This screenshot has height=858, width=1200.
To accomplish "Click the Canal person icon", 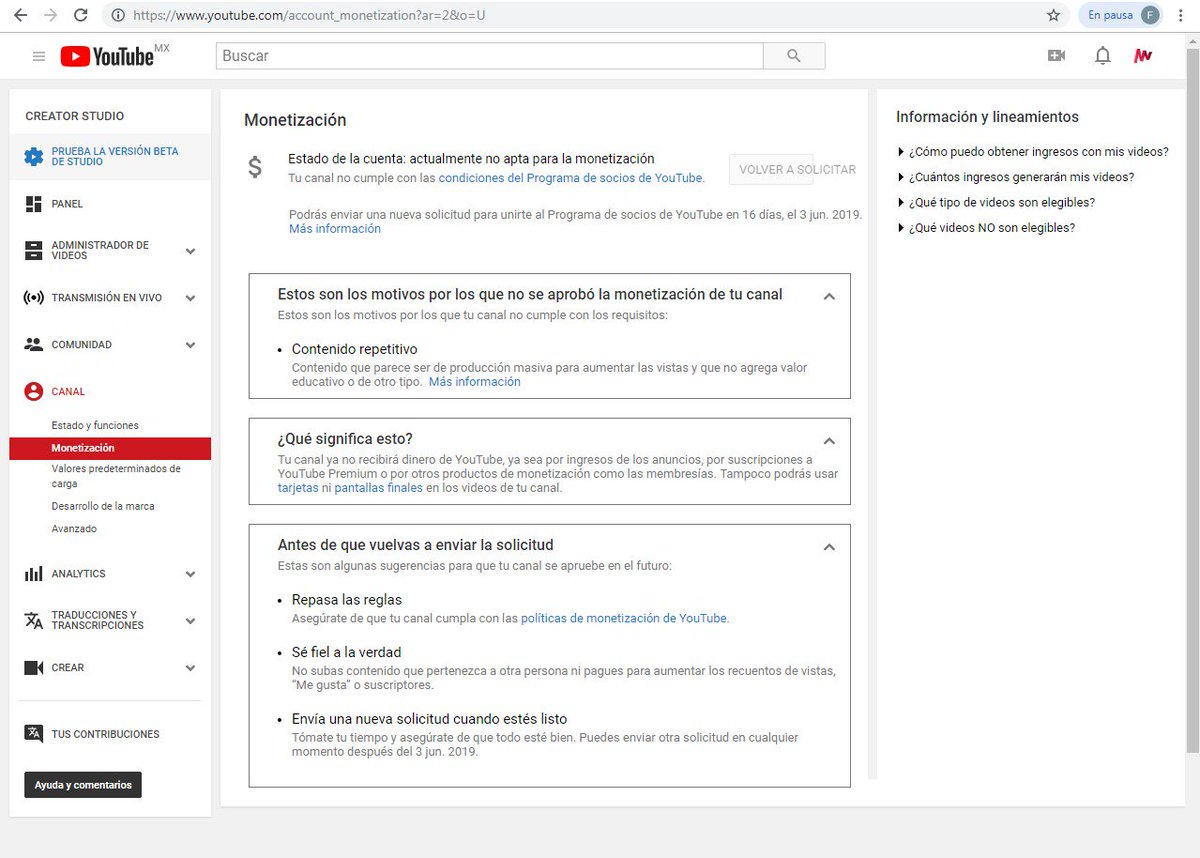I will 33,392.
